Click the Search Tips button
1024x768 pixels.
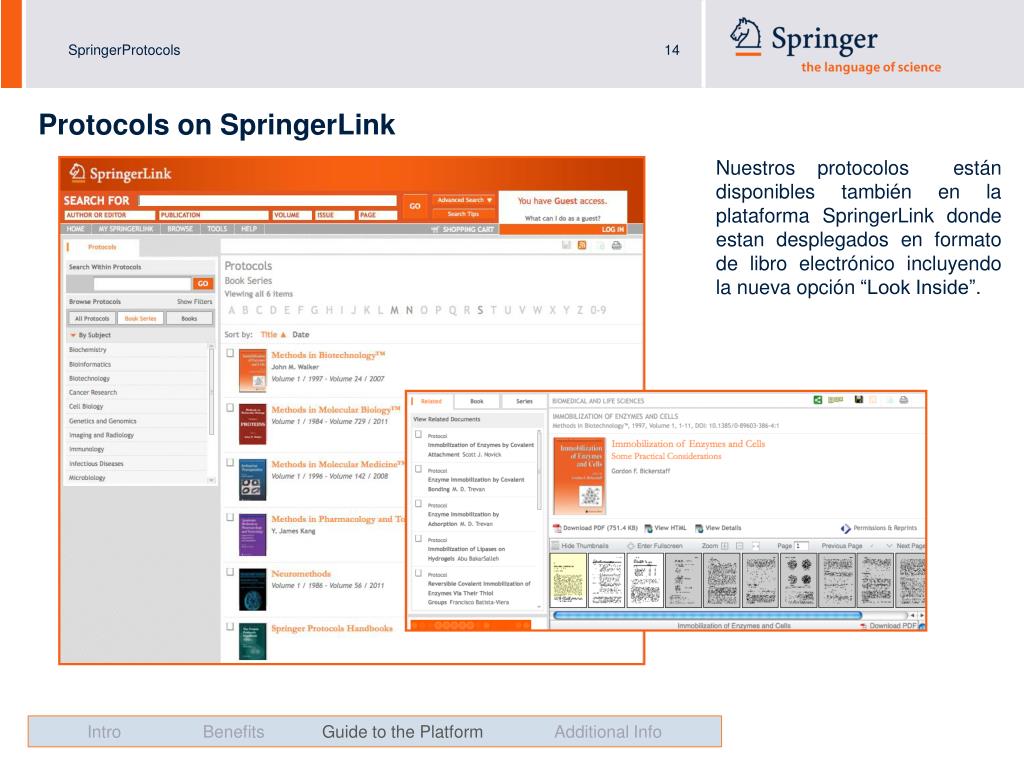pyautogui.click(x=463, y=214)
